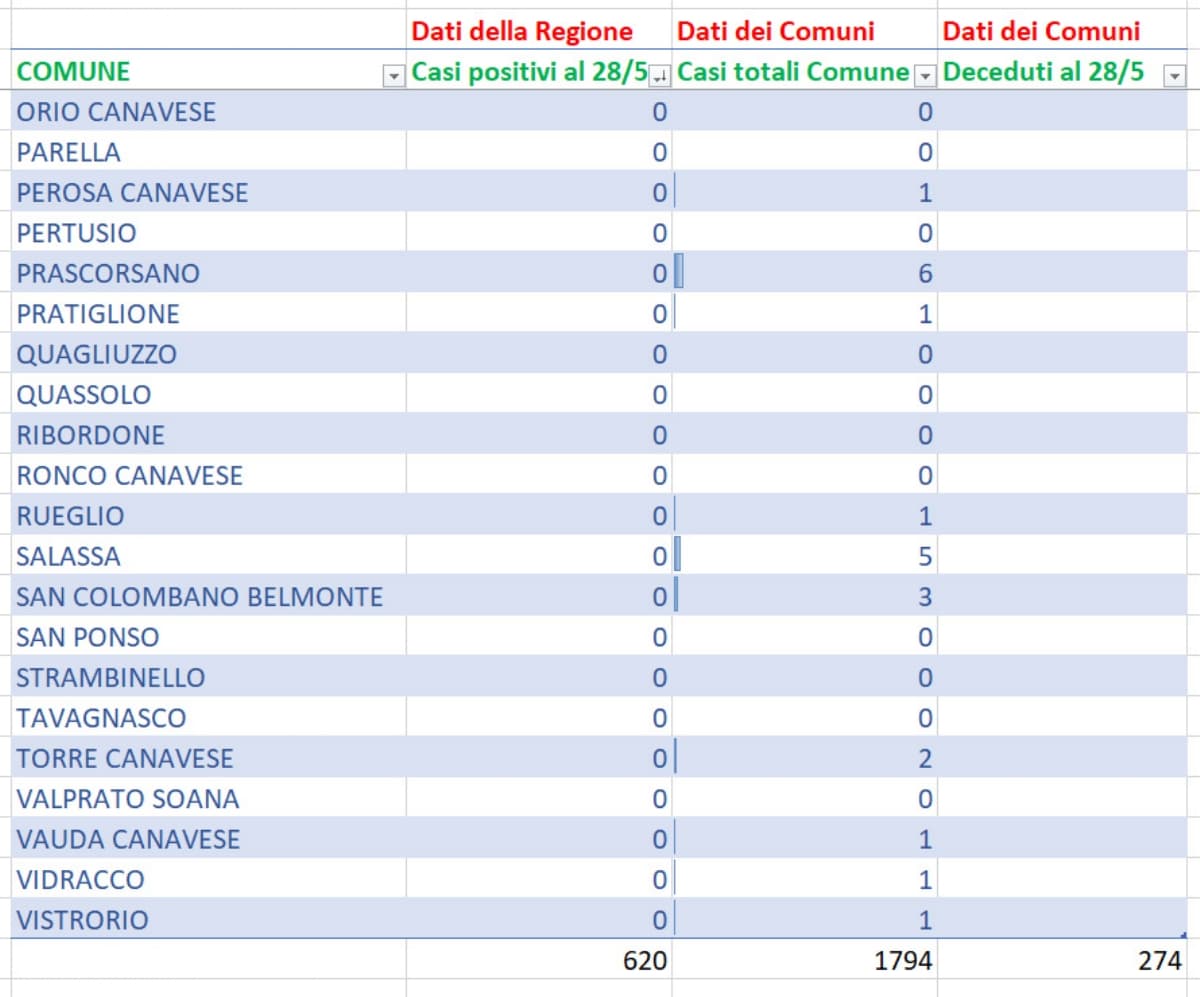Select the ORIO CANAVESE cell

(116, 111)
